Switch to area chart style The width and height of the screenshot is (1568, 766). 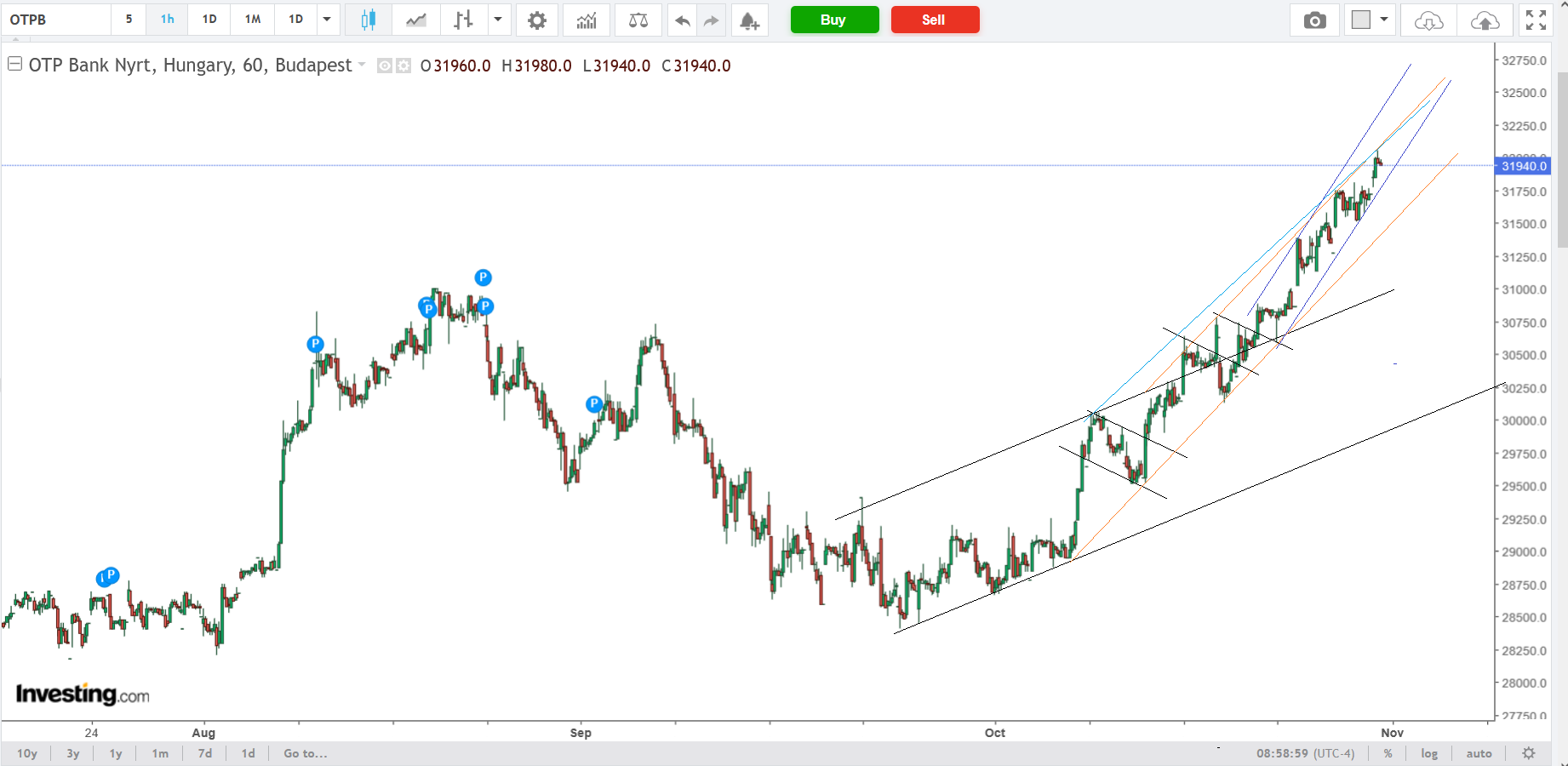416,20
